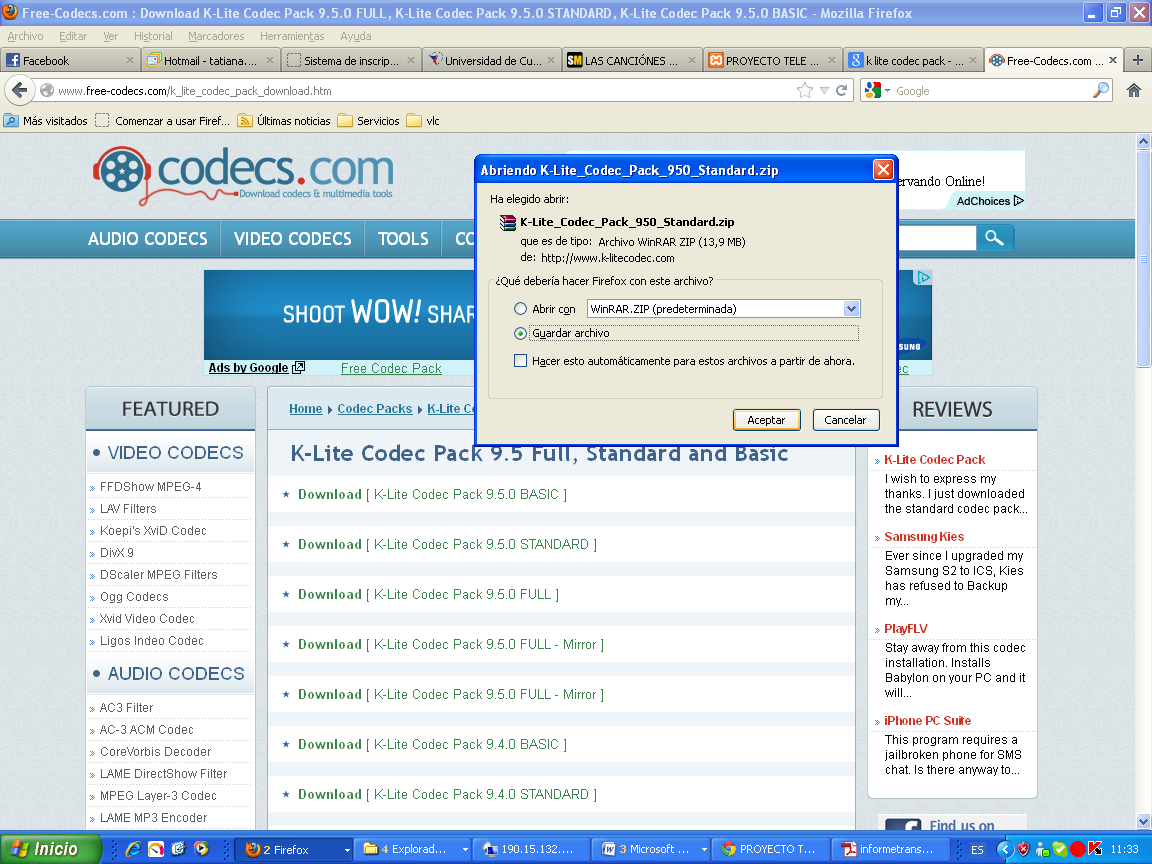Open the Herramientas menu
Screen dimensions: 1152x864
pos(292,36)
